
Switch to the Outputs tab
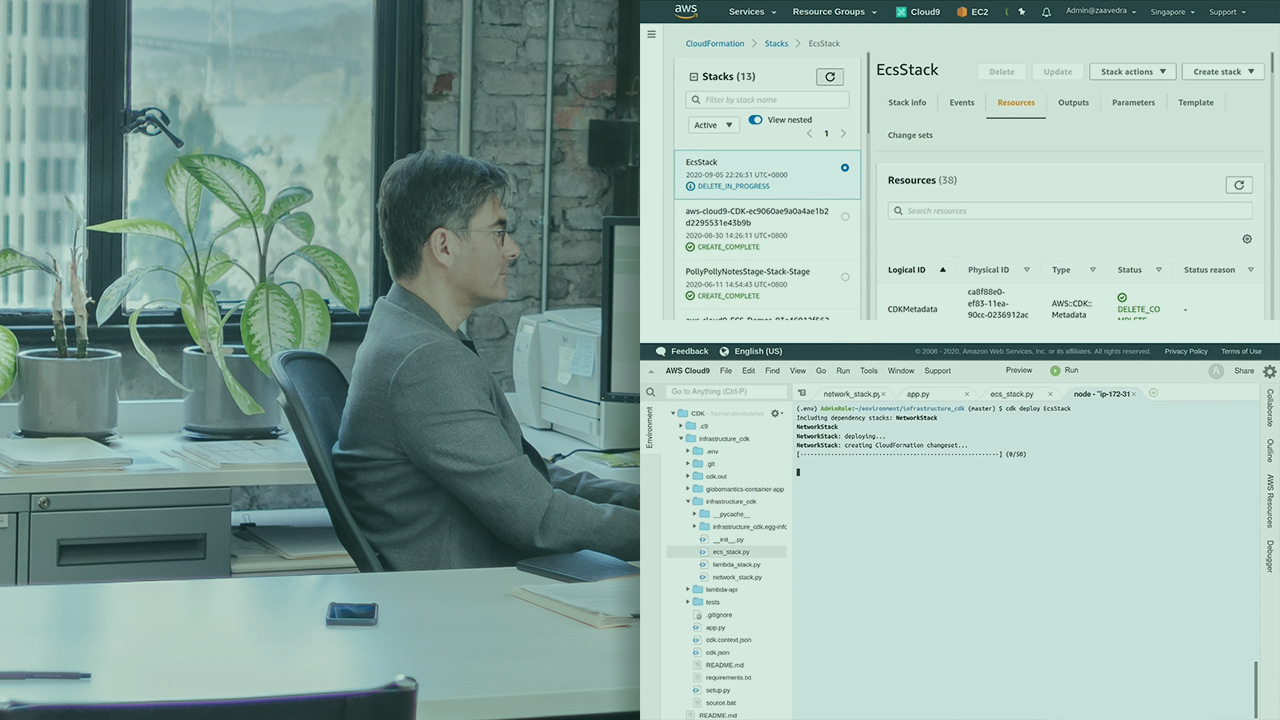tap(1073, 102)
